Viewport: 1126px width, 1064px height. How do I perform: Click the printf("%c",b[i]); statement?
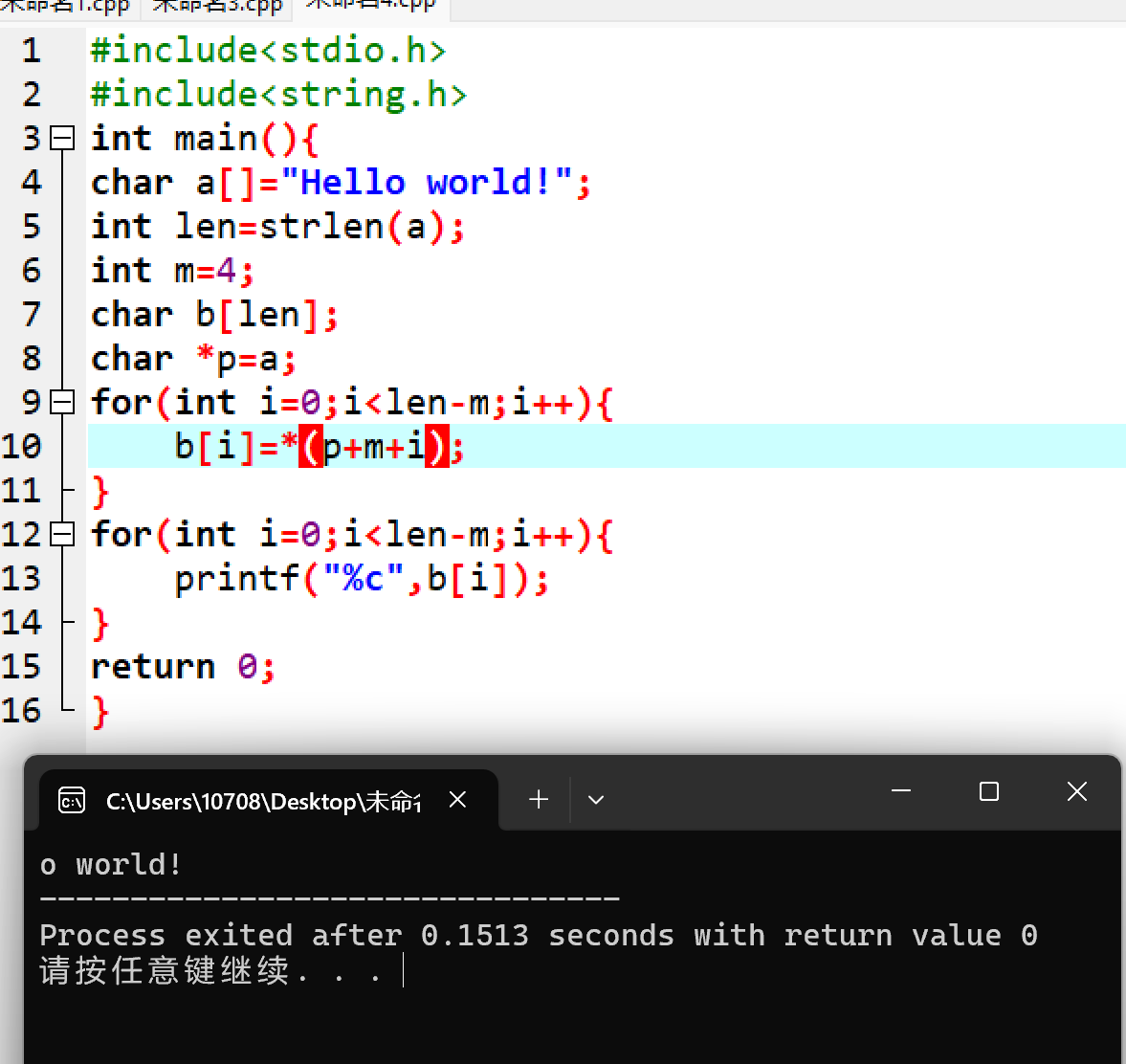pos(362,579)
